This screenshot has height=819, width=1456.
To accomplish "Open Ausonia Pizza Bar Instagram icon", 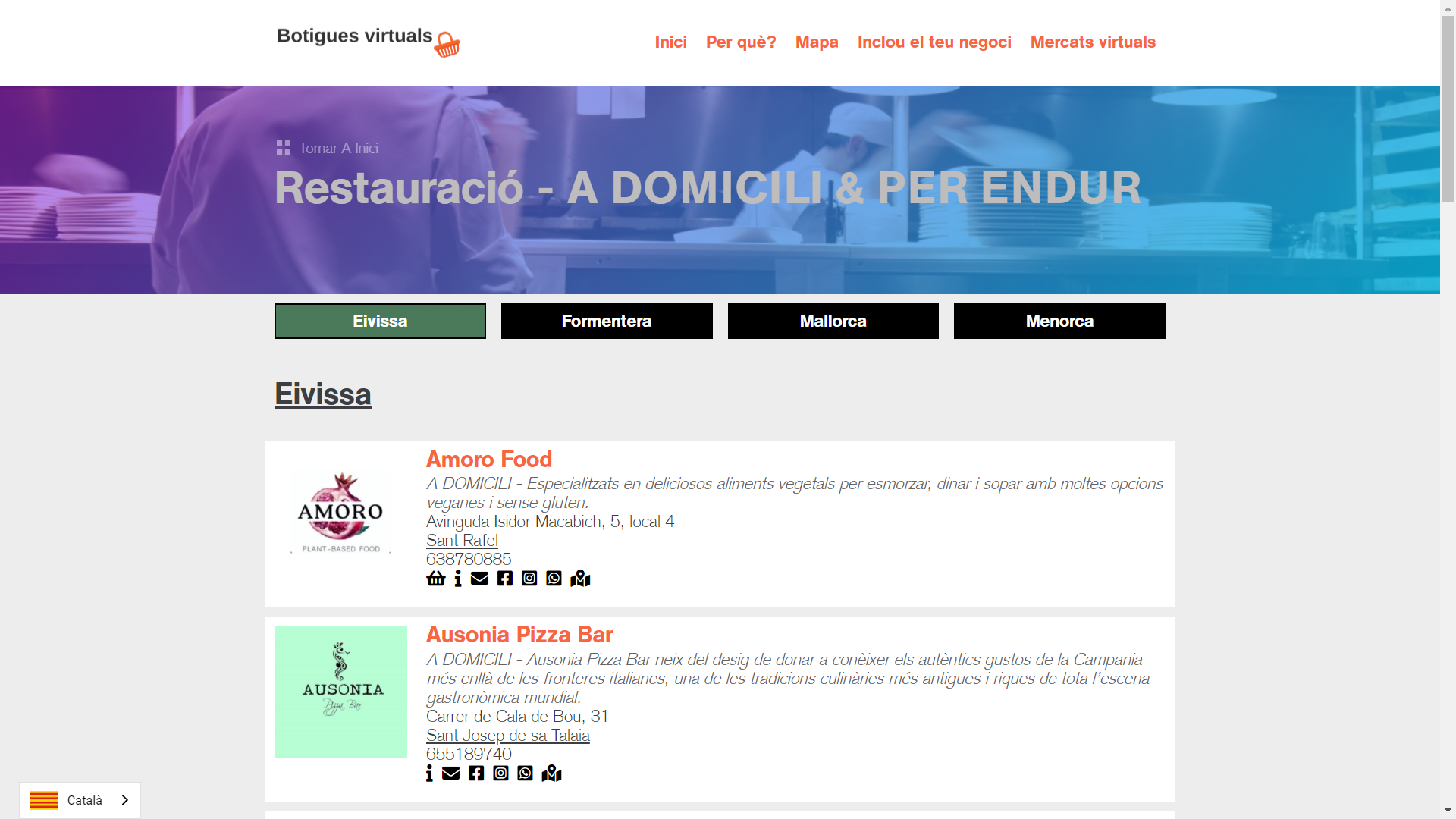I will [x=500, y=773].
